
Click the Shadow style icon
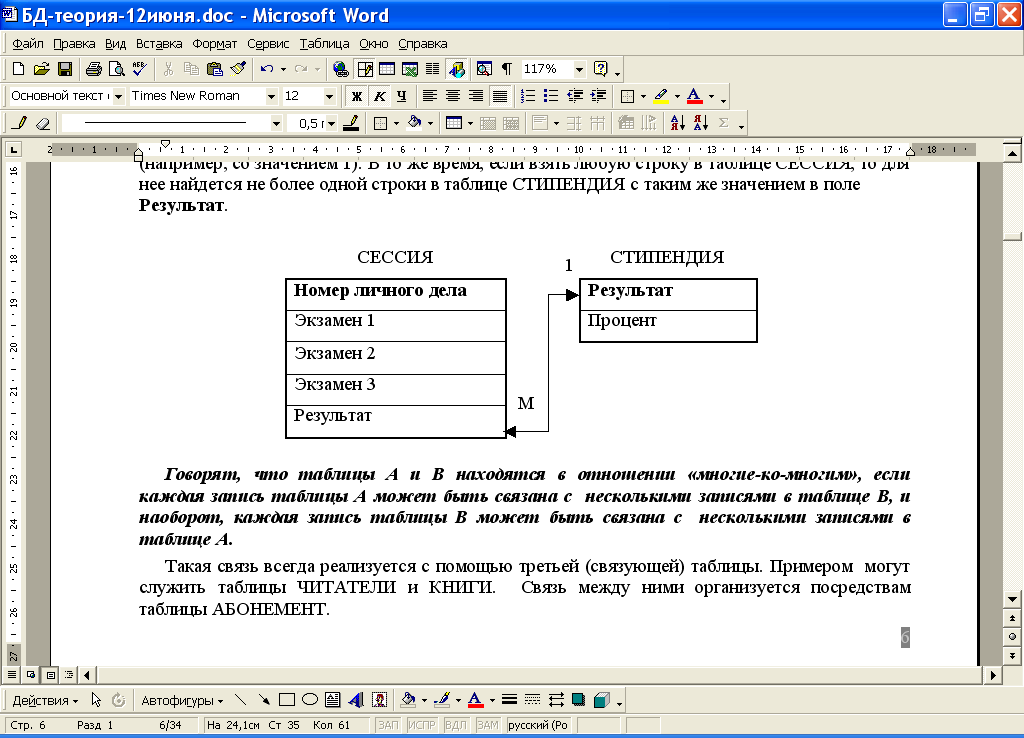(579, 700)
